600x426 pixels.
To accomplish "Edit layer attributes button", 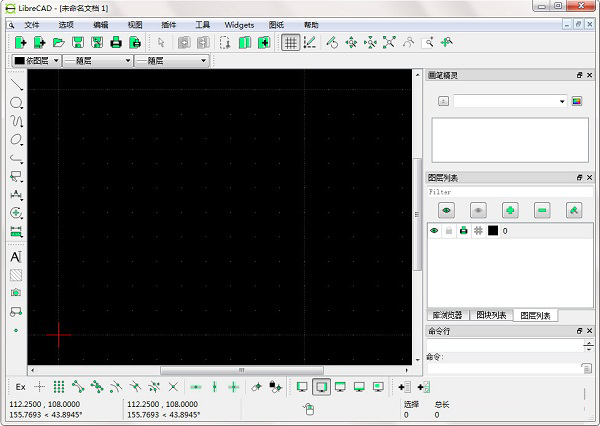I will (x=574, y=210).
